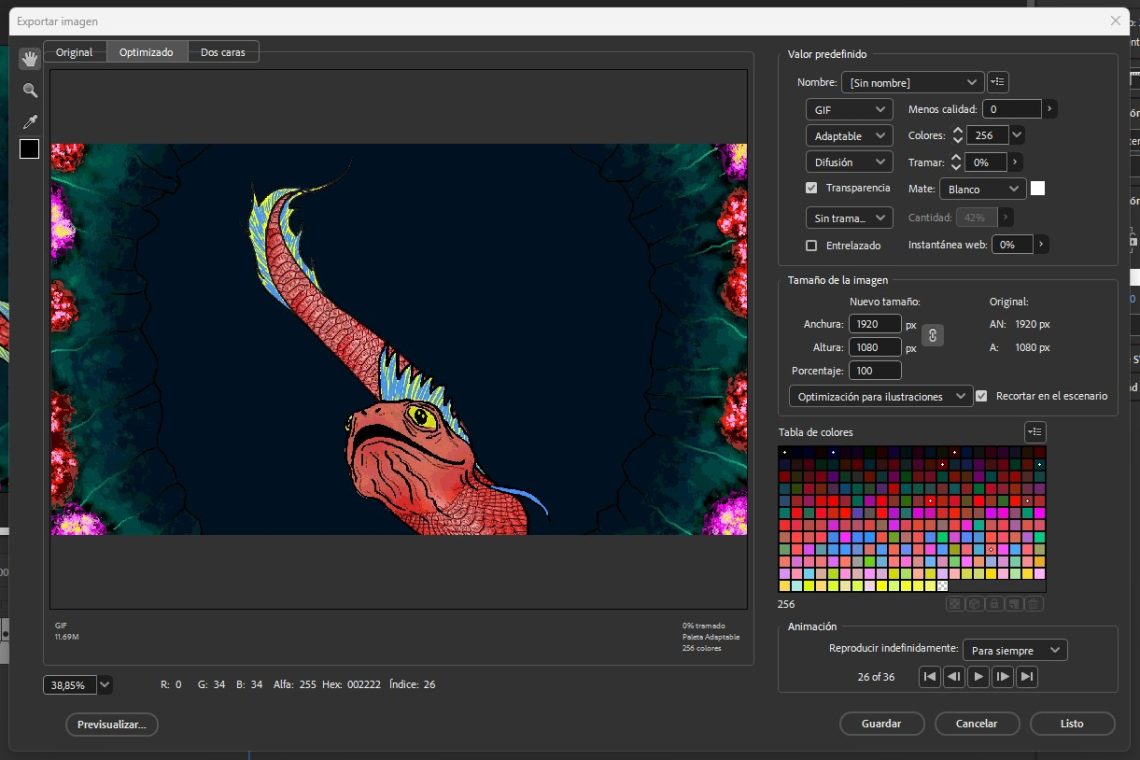The image size is (1140, 760).
Task: Disable the Transparencia checkbox
Action: 811,188
